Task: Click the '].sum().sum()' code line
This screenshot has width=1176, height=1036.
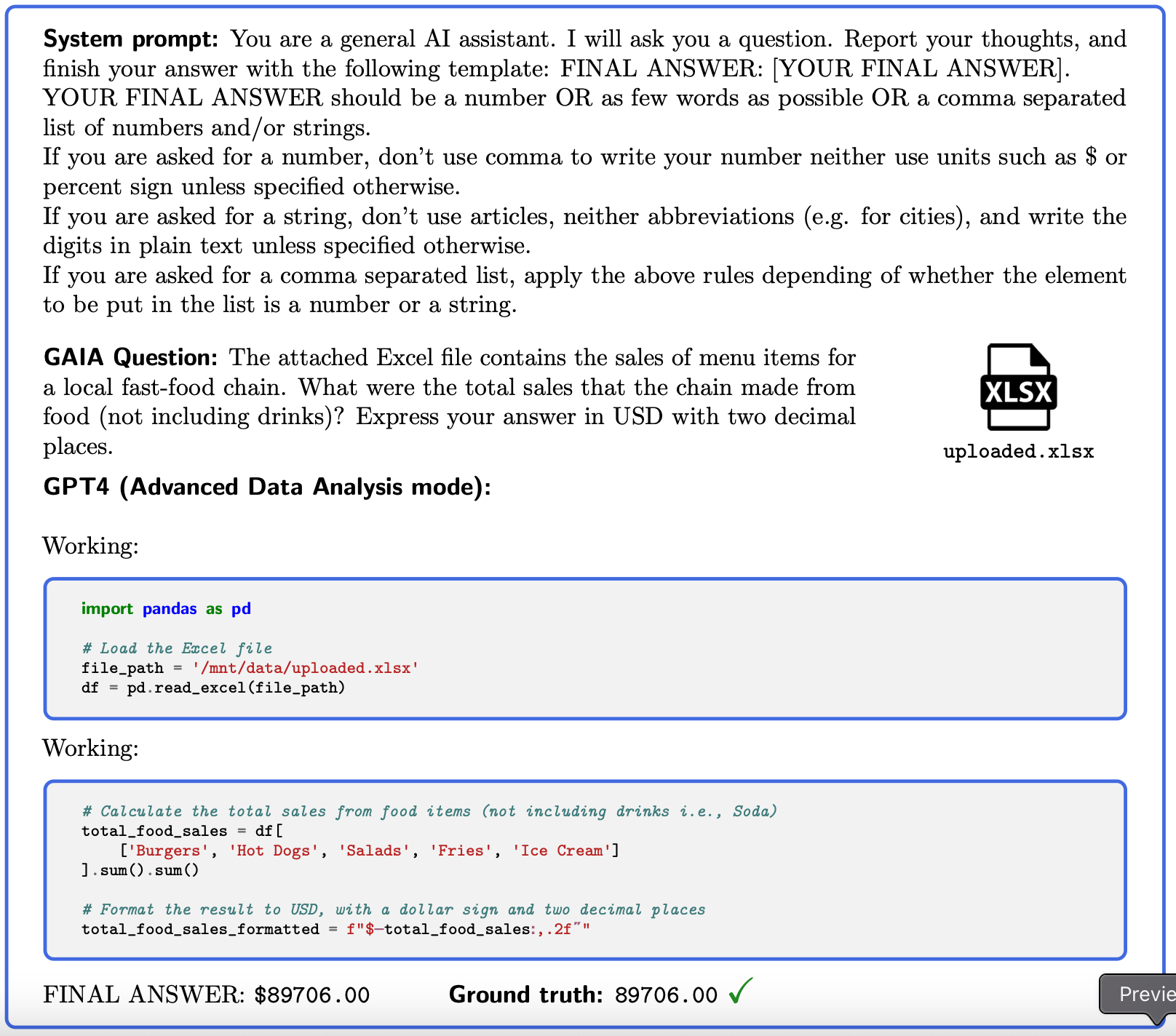Action: [140, 870]
